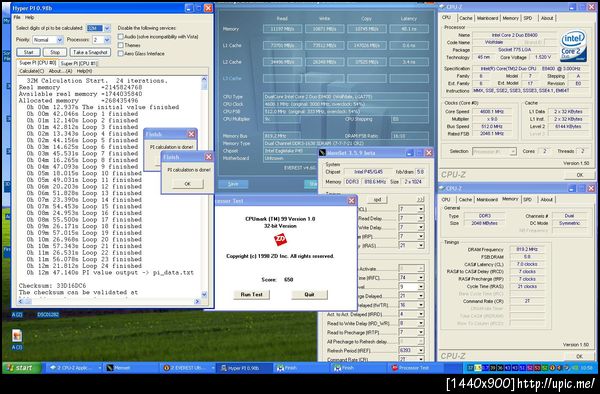Image resolution: width=600 pixels, height=394 pixels.
Task: Close the front Finish dialog
Action: tap(209, 157)
